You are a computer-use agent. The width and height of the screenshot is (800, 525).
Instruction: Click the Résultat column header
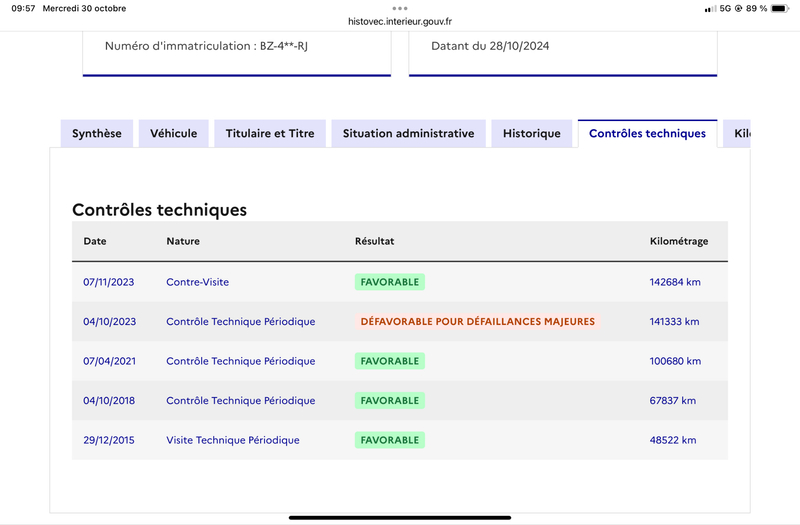pos(374,241)
